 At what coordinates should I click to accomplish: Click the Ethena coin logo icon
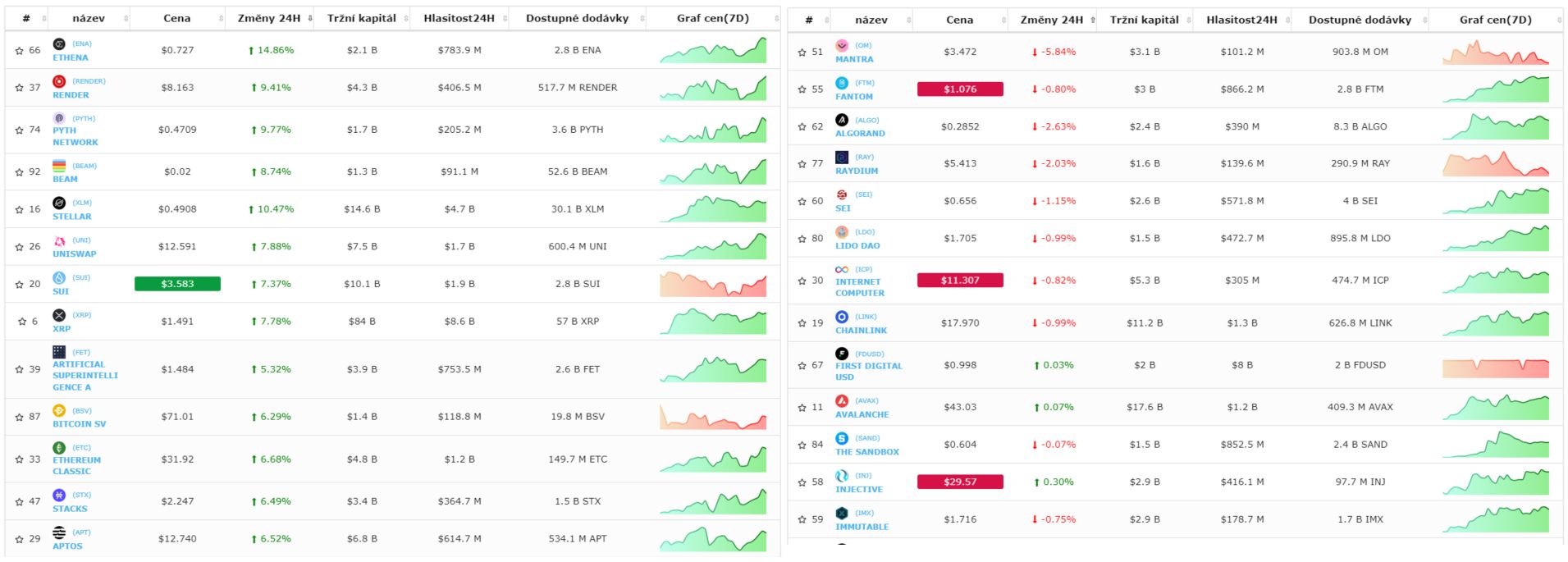[x=59, y=43]
